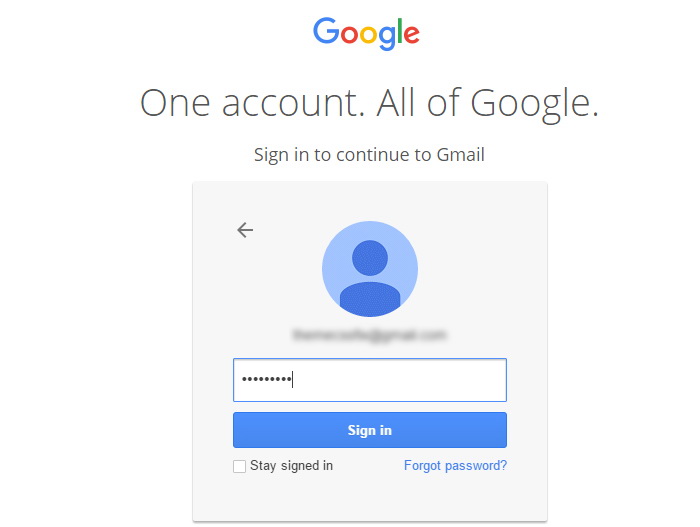Image resolution: width=700 pixels, height=527 pixels.
Task: Click the masked password dots
Action: click(264, 380)
